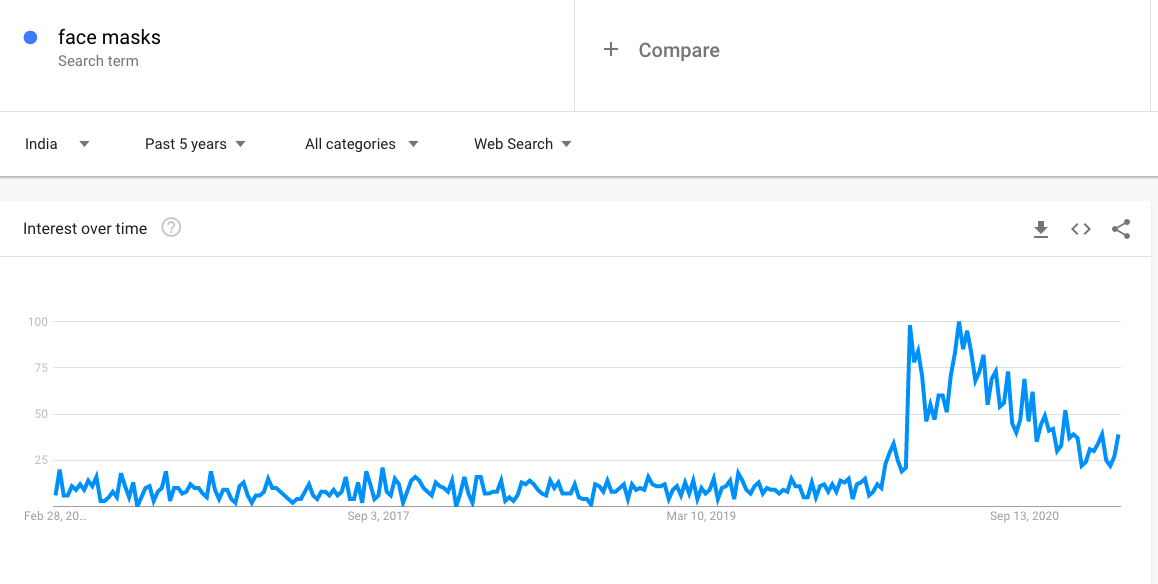1158x584 pixels.
Task: Download the Interest over time CSV
Action: pos(1041,229)
